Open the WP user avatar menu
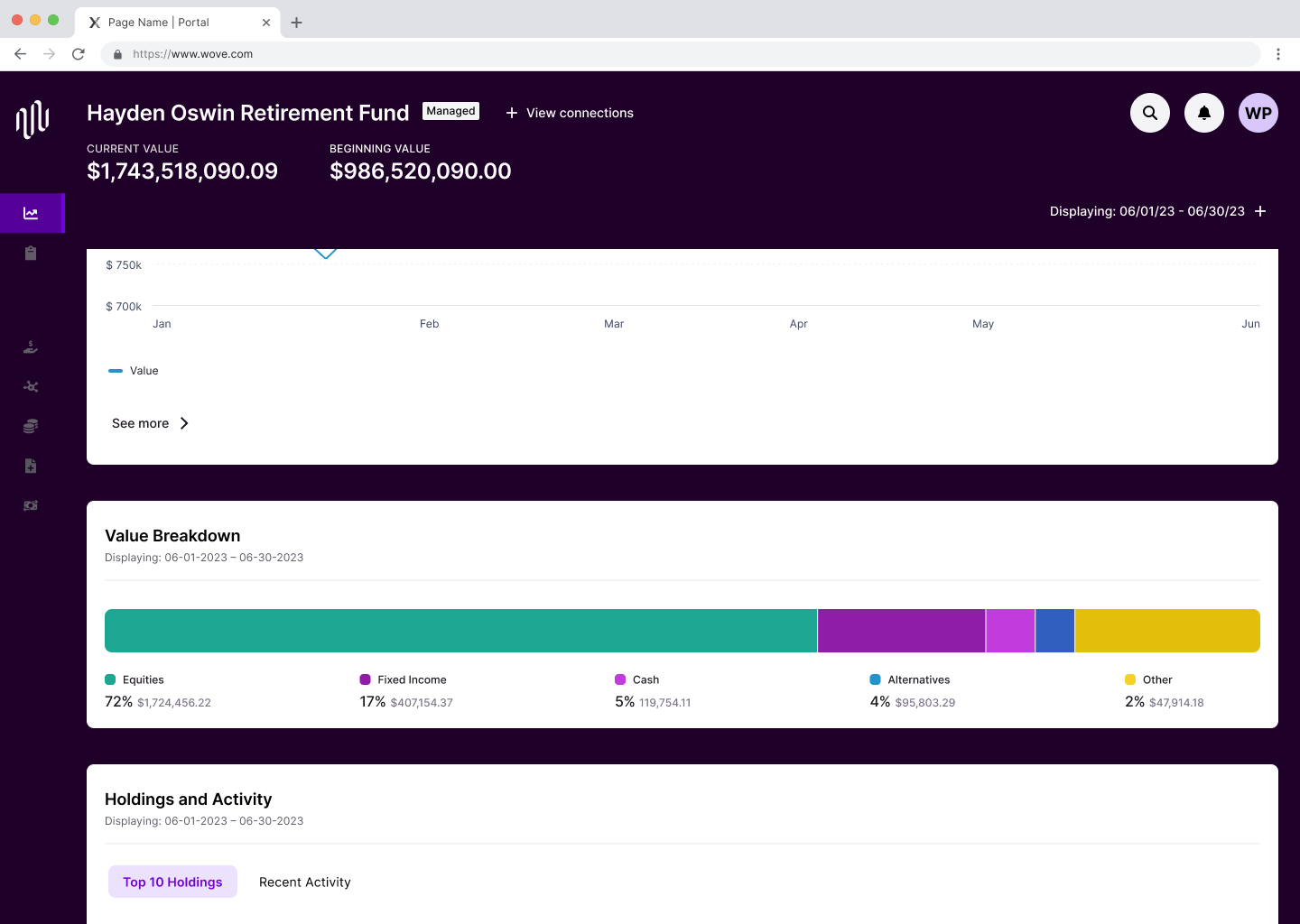Image resolution: width=1300 pixels, height=924 pixels. tap(1258, 113)
